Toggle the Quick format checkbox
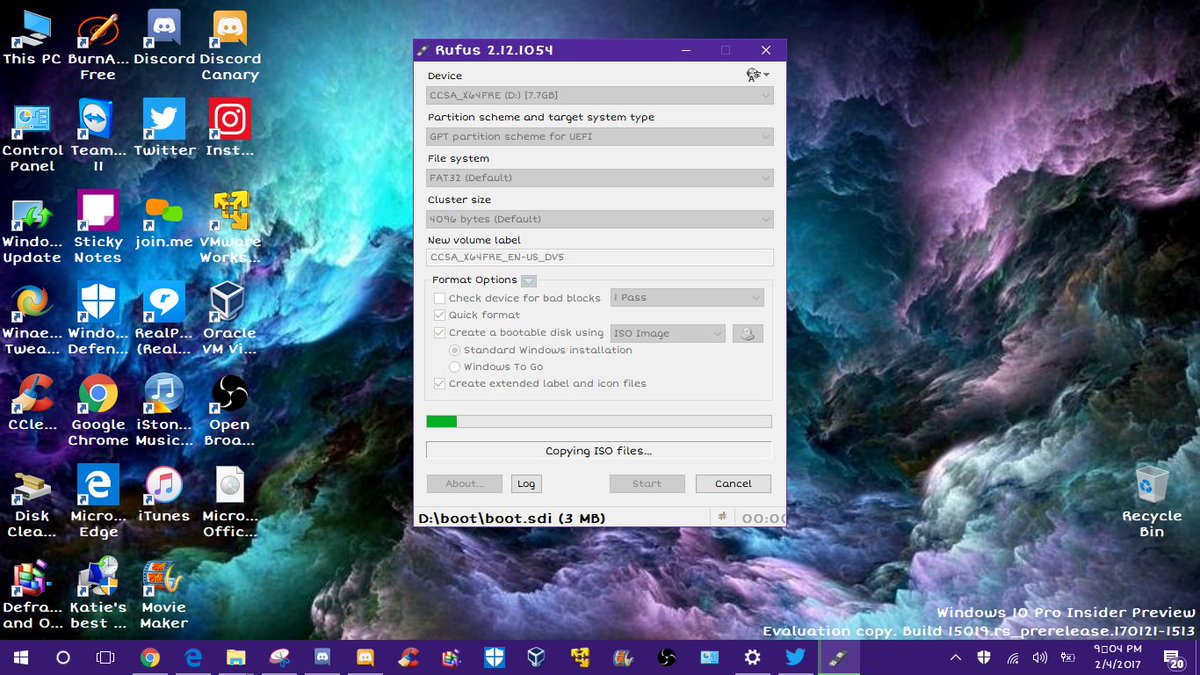 [x=440, y=315]
